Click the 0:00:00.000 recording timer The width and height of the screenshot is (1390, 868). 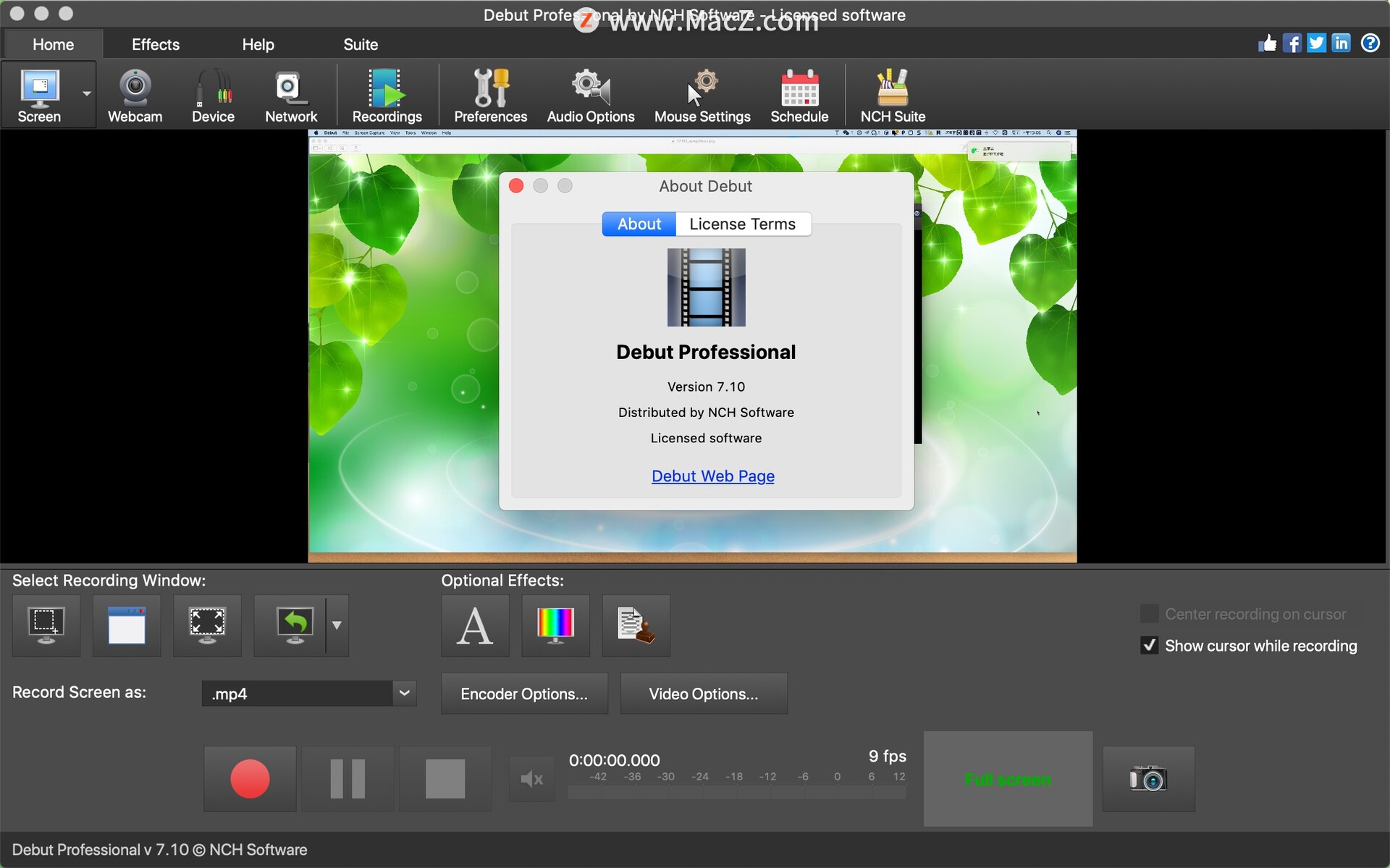(614, 760)
